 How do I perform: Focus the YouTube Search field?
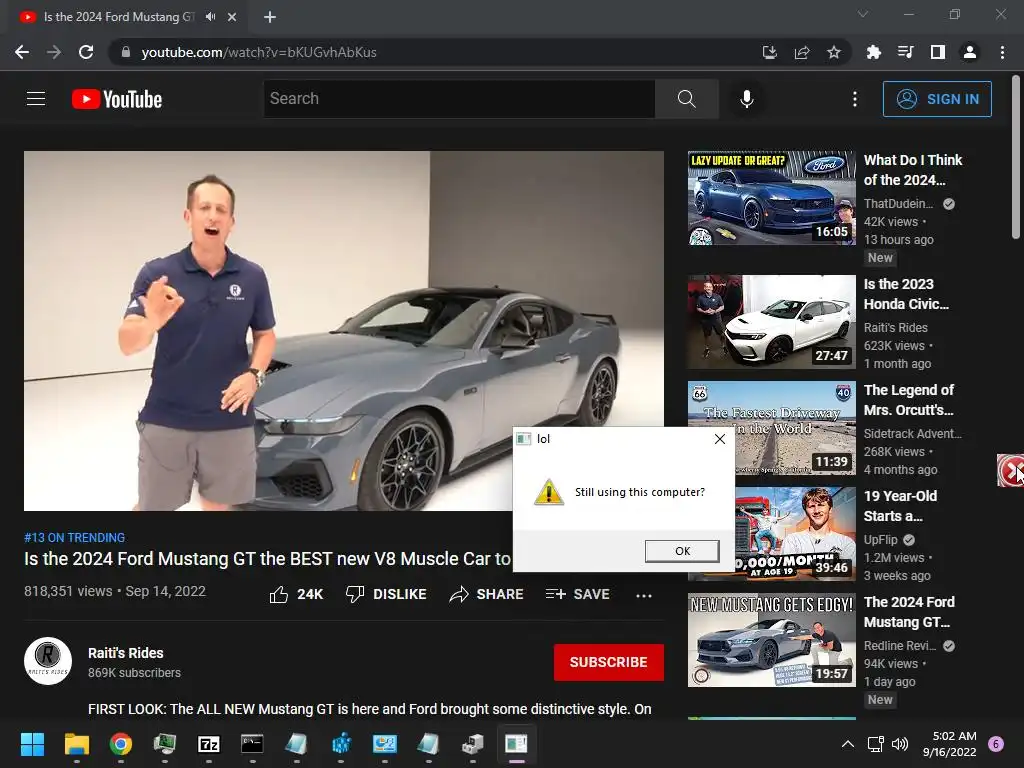459,99
